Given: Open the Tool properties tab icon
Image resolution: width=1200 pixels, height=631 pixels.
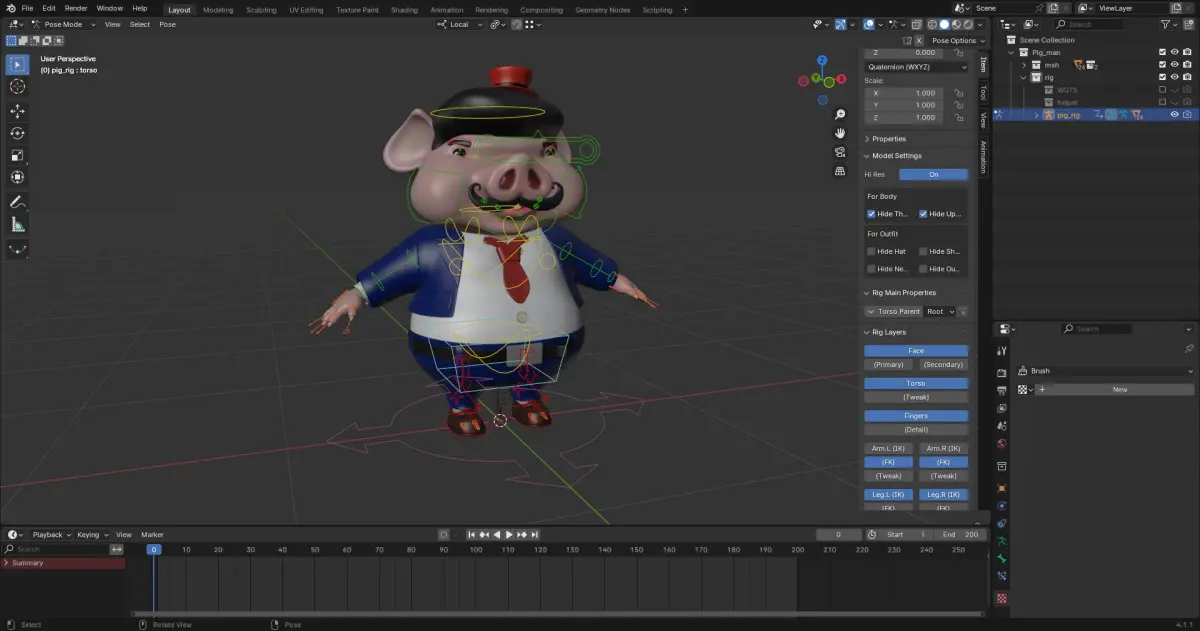Looking at the screenshot, I should pos(1001,351).
